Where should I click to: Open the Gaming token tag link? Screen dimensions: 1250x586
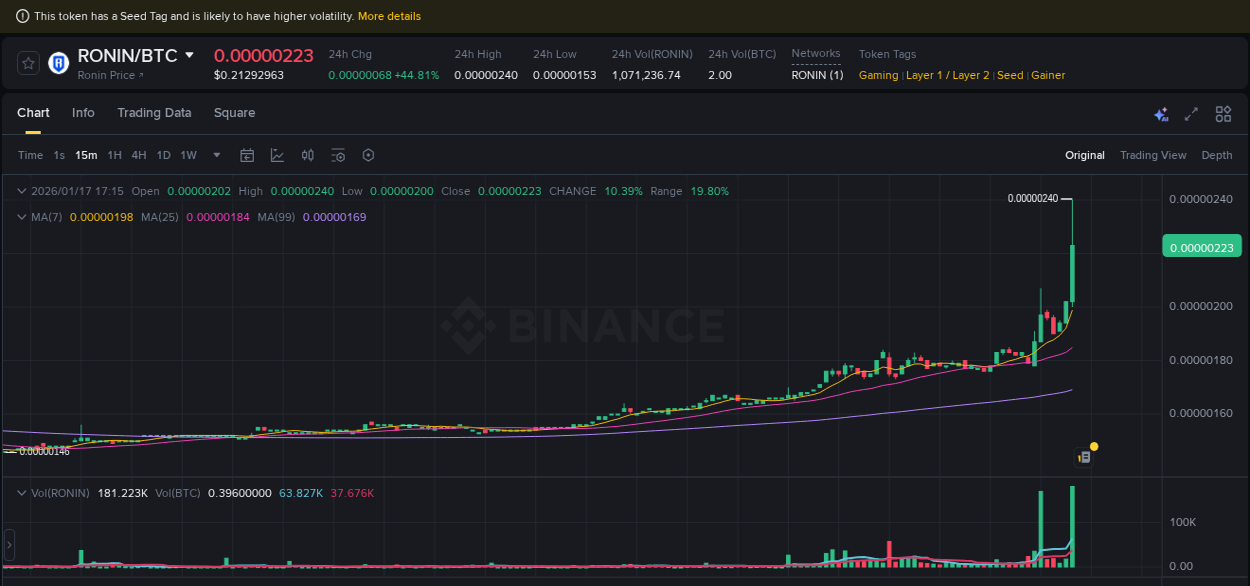(x=878, y=75)
